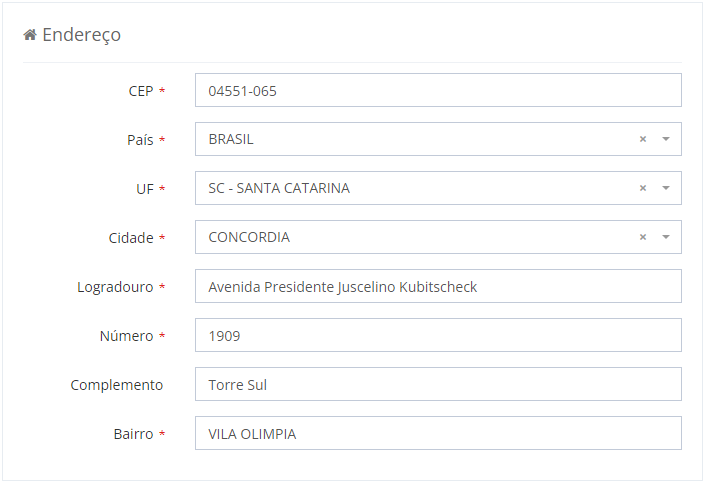Expand the Cidade dropdown arrow
Image resolution: width=706 pixels, height=483 pixels.
click(666, 237)
